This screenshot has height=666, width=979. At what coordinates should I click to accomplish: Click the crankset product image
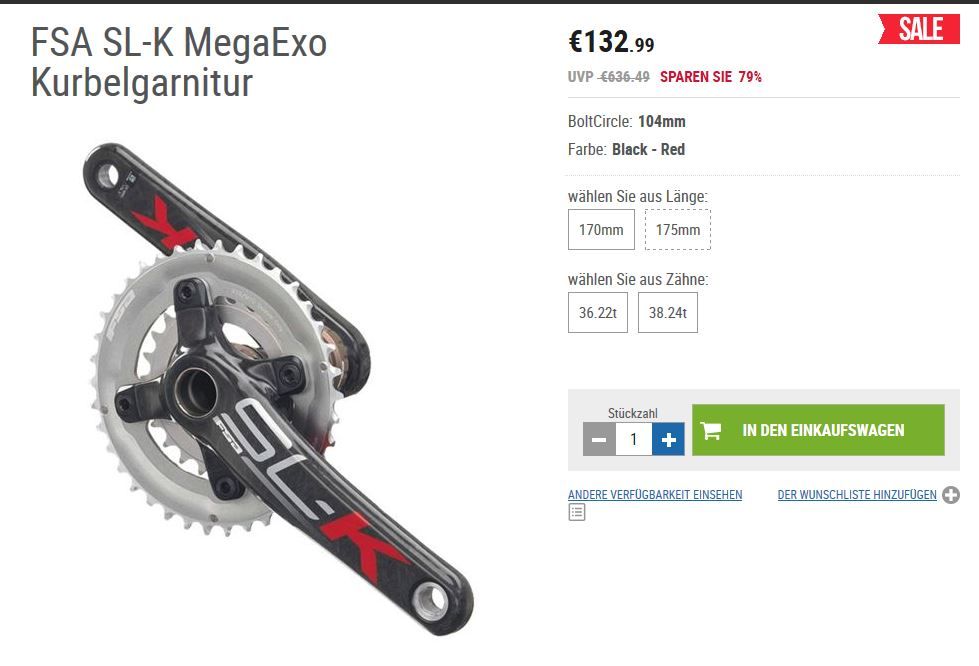click(278, 389)
